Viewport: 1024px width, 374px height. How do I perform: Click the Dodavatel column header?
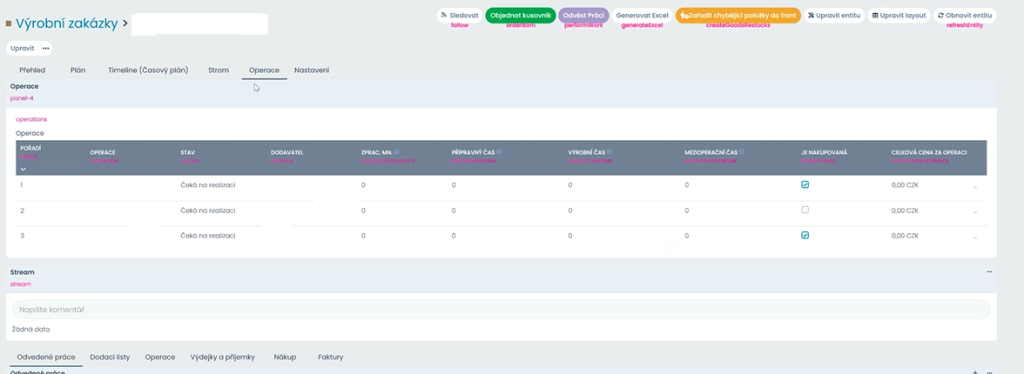(287, 152)
